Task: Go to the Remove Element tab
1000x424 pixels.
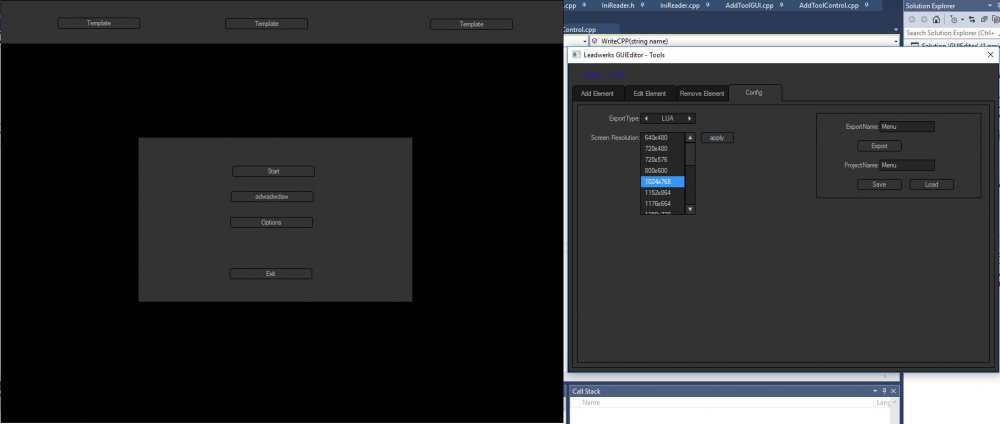Action: tap(701, 94)
